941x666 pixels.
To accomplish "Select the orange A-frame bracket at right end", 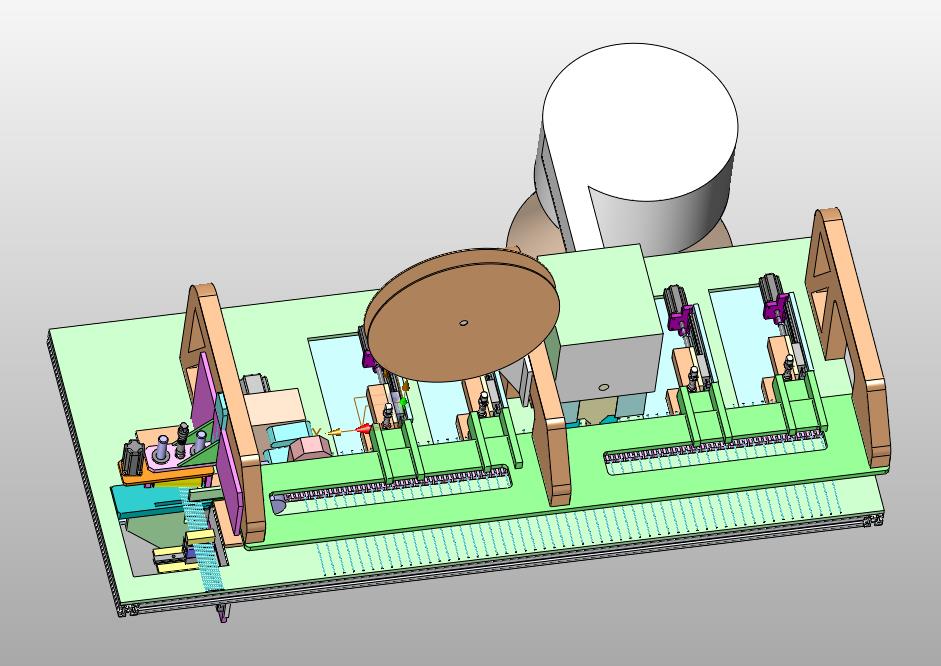I will 848,336.
